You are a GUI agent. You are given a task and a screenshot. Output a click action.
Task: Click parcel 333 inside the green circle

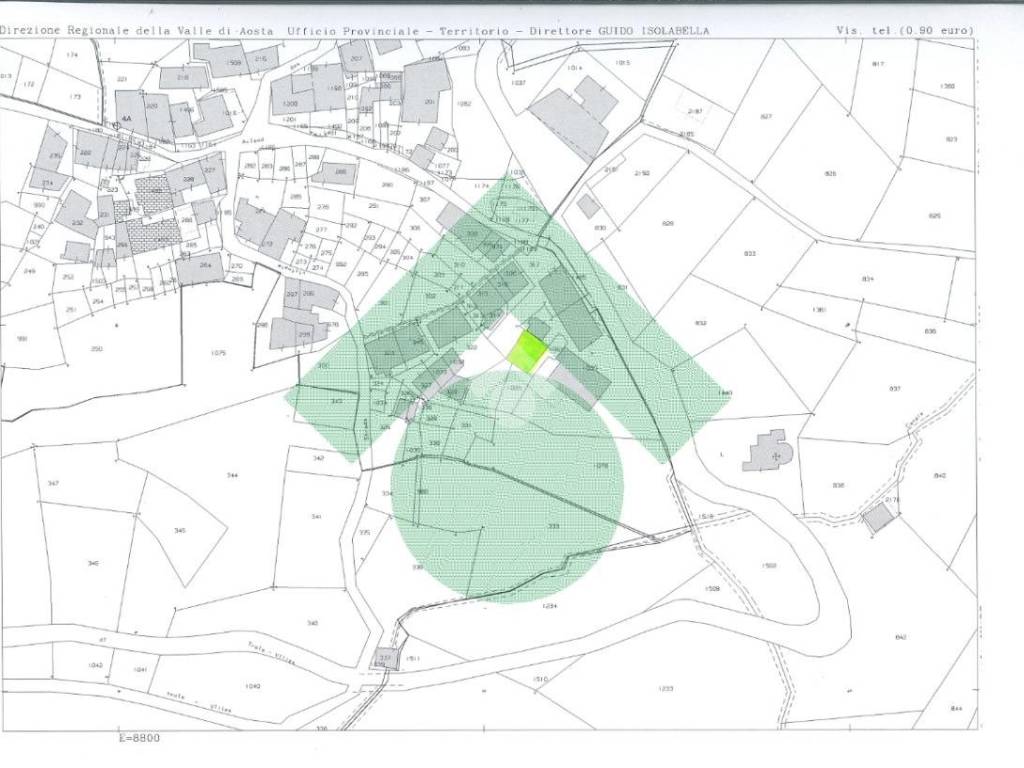tap(552, 525)
